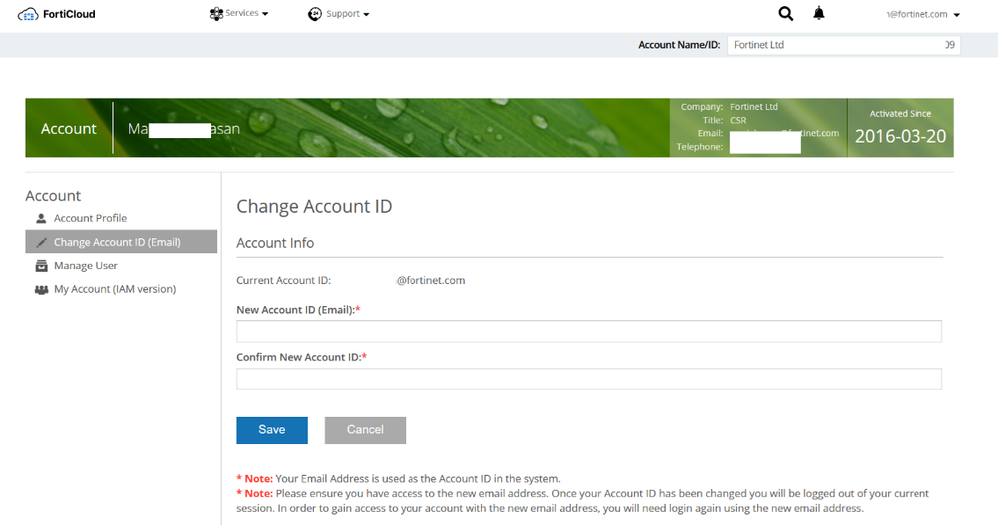Viewport: 998px width, 525px height.
Task: Open Manage User in sidebar
Action: [86, 266]
